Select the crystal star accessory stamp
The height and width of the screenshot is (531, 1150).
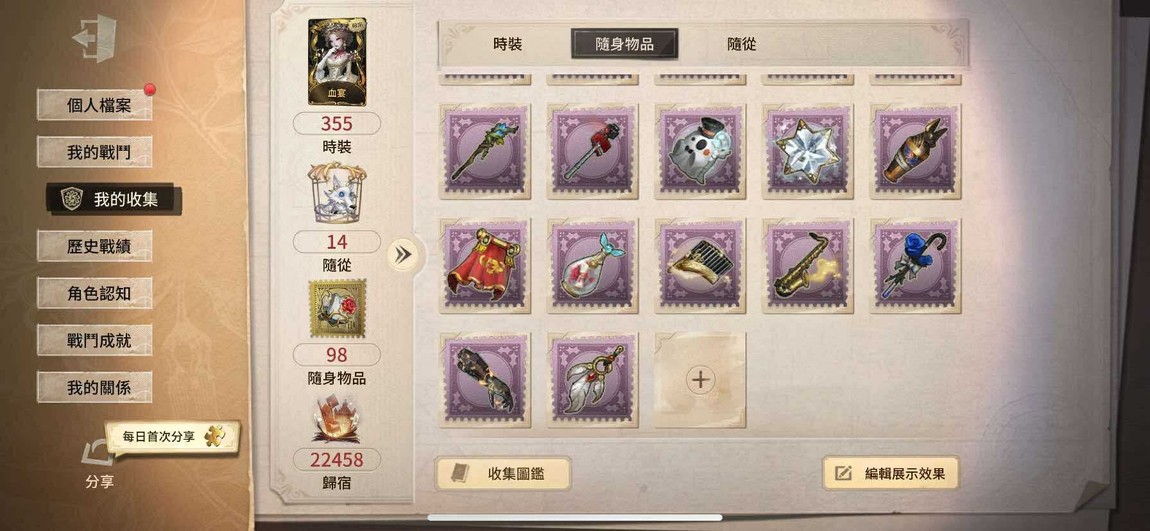[x=807, y=151]
